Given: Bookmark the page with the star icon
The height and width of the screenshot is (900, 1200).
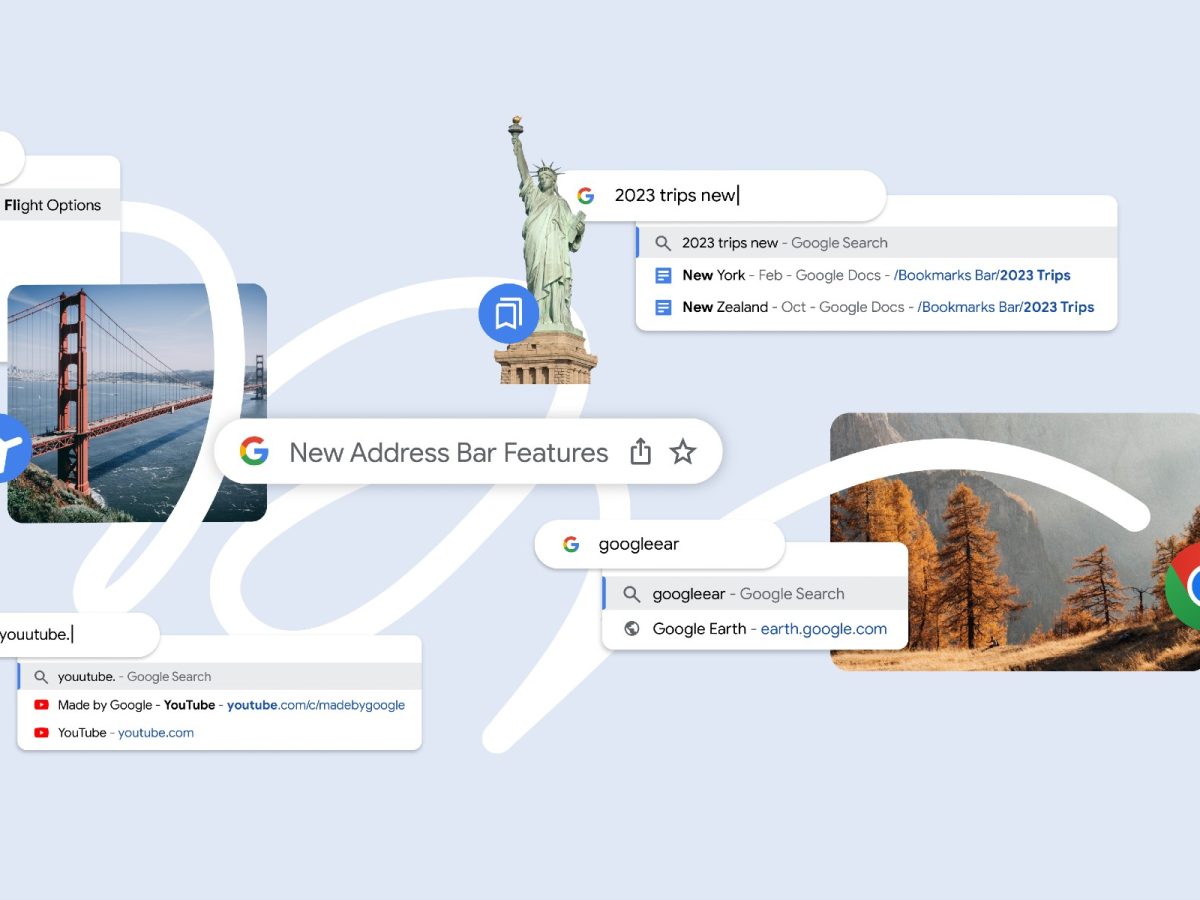Looking at the screenshot, I should click(682, 452).
